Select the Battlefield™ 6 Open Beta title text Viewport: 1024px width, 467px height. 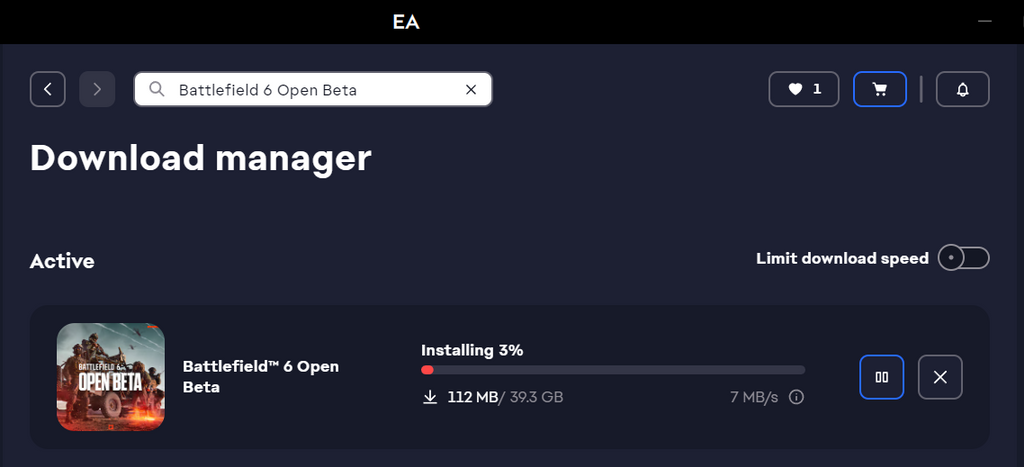click(261, 376)
